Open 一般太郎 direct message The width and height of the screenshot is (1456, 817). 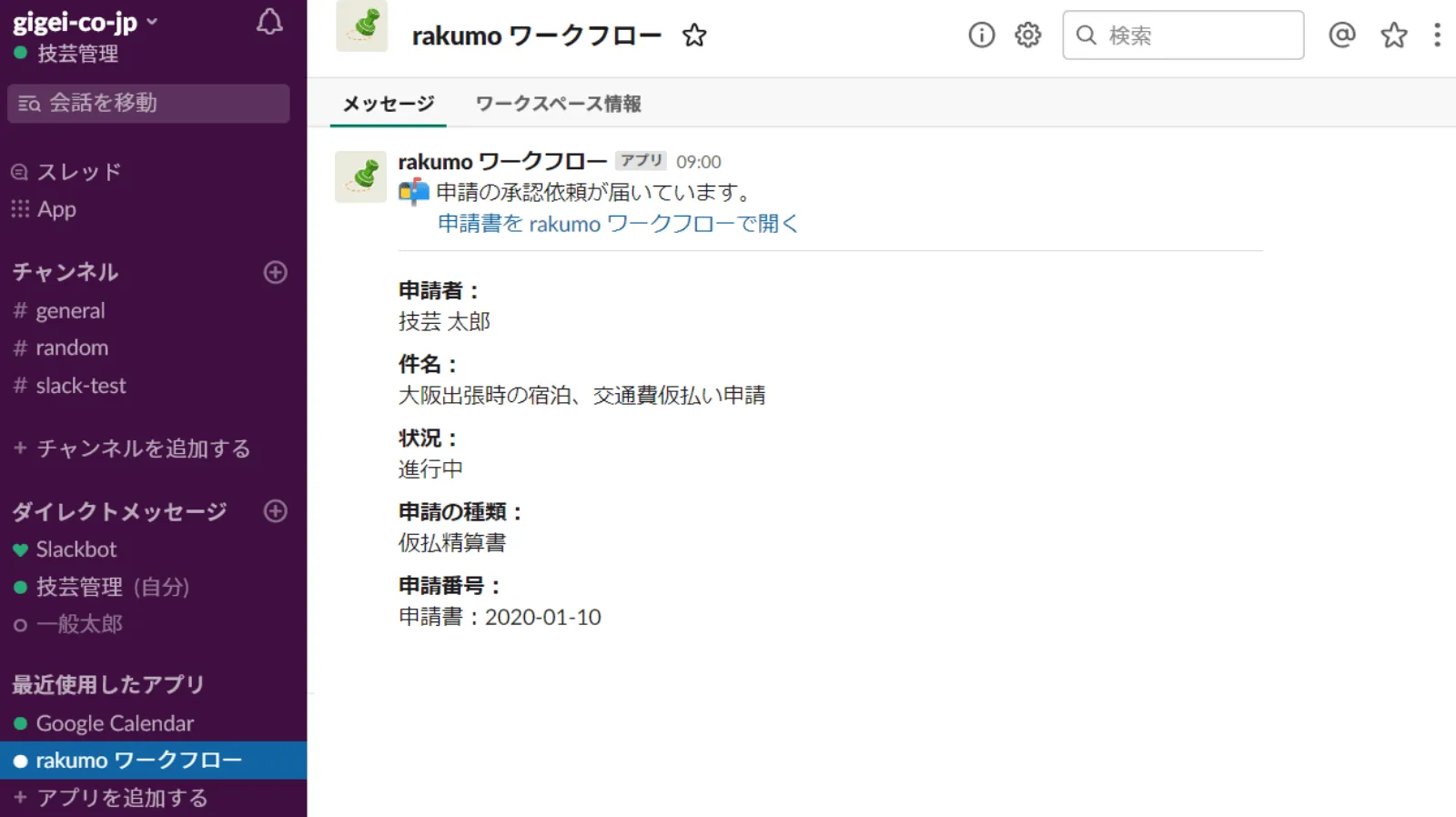[79, 624]
